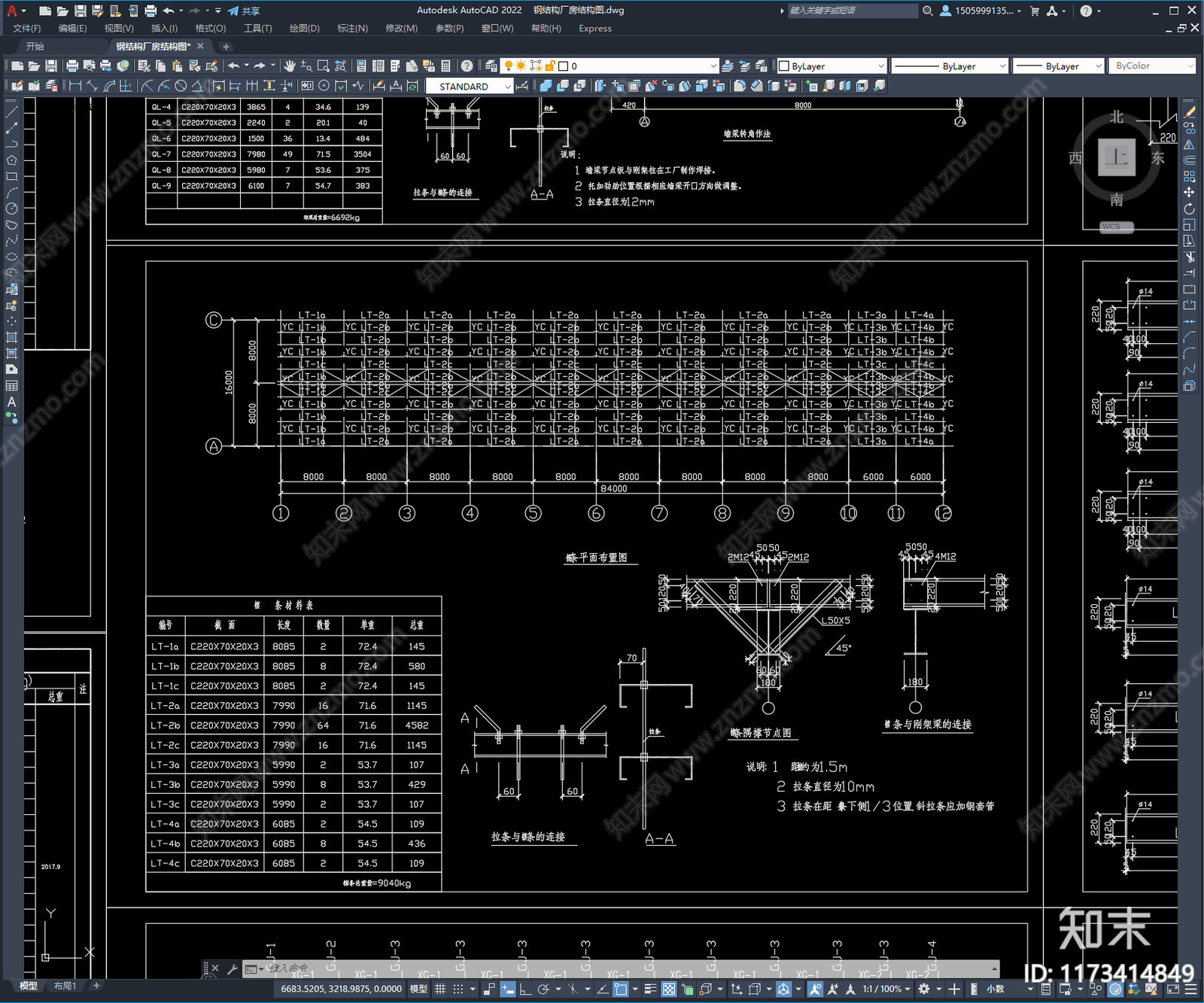This screenshot has height=1003, width=1204.
Task: Select the Line tool in draw toolbar
Action: 11,111
